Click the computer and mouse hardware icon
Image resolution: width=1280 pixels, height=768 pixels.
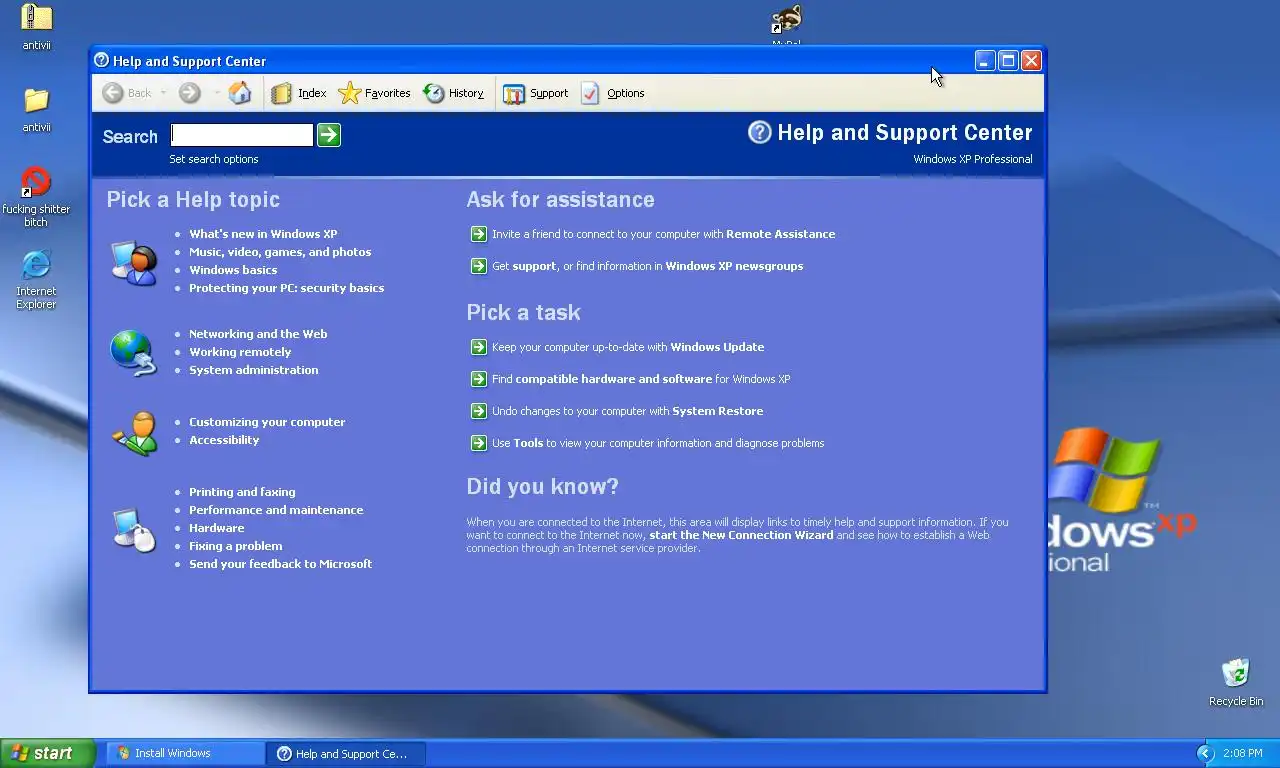click(134, 529)
